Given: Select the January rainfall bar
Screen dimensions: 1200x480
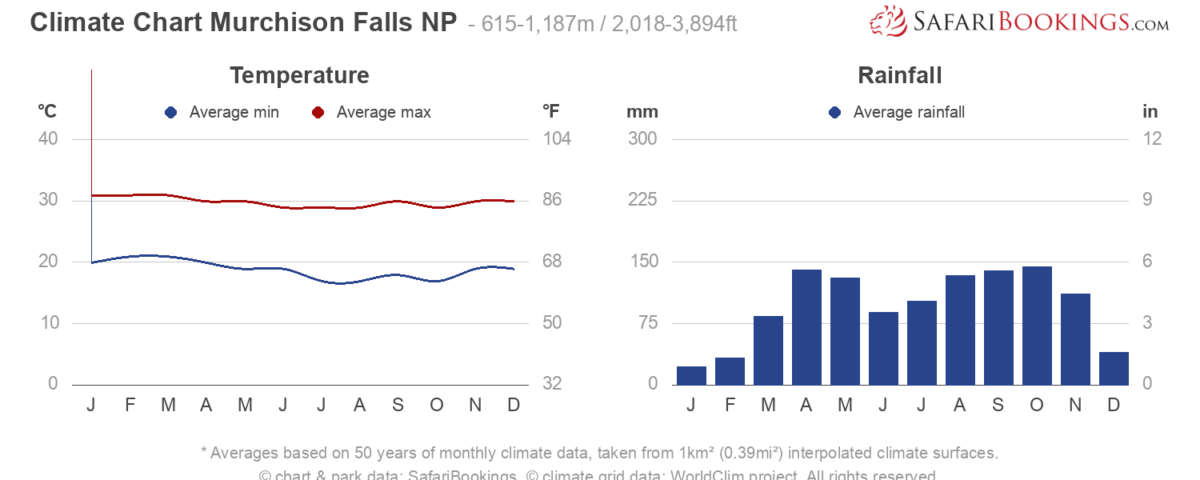Looking at the screenshot, I should pyautogui.click(x=691, y=375).
